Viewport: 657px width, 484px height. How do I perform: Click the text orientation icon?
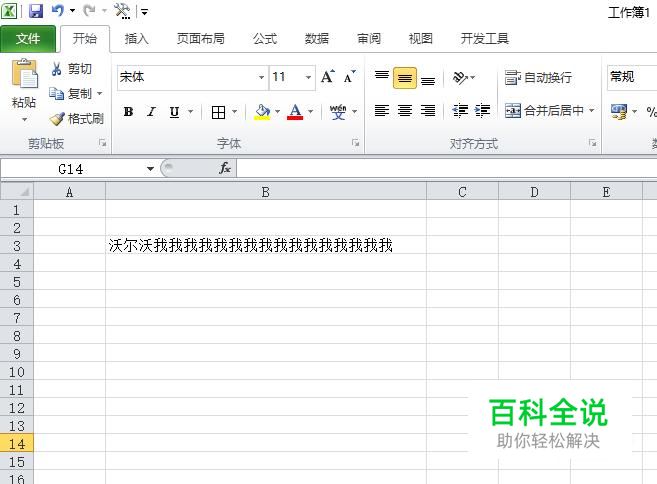tap(460, 78)
